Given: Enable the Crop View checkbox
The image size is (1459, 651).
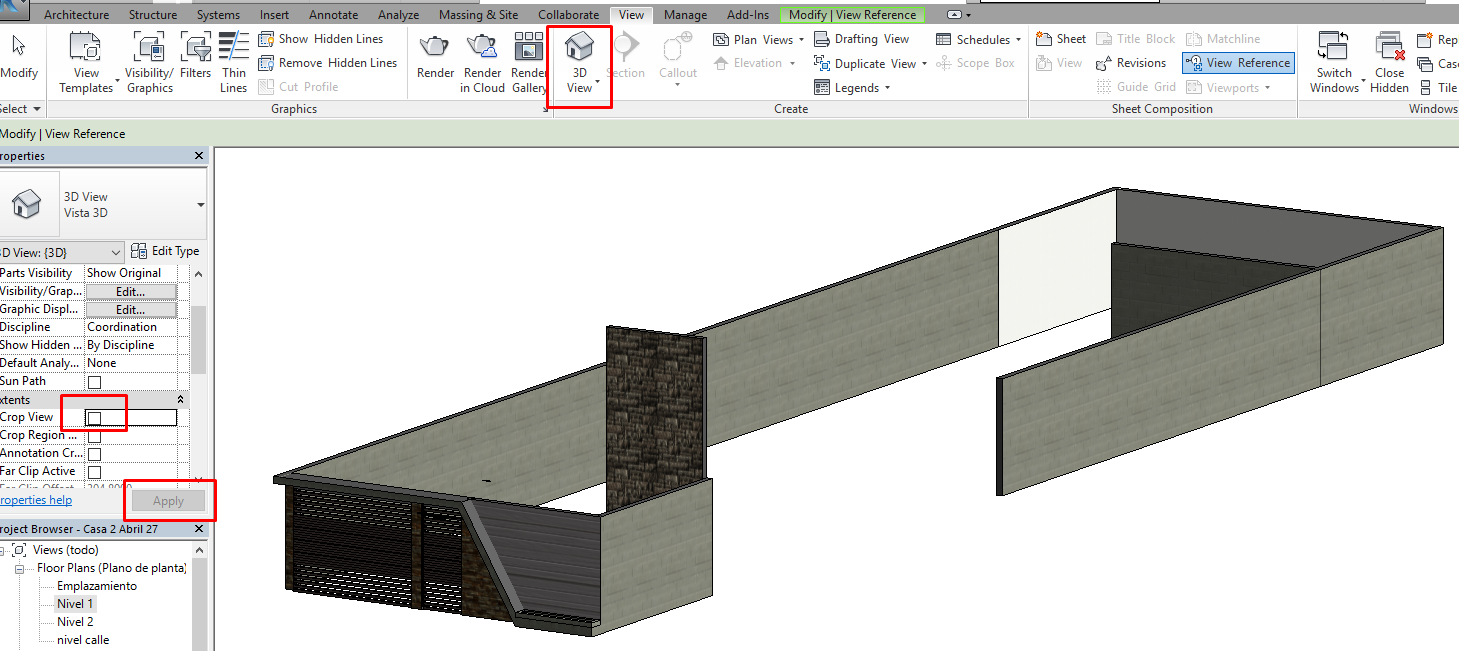Looking at the screenshot, I should [95, 418].
